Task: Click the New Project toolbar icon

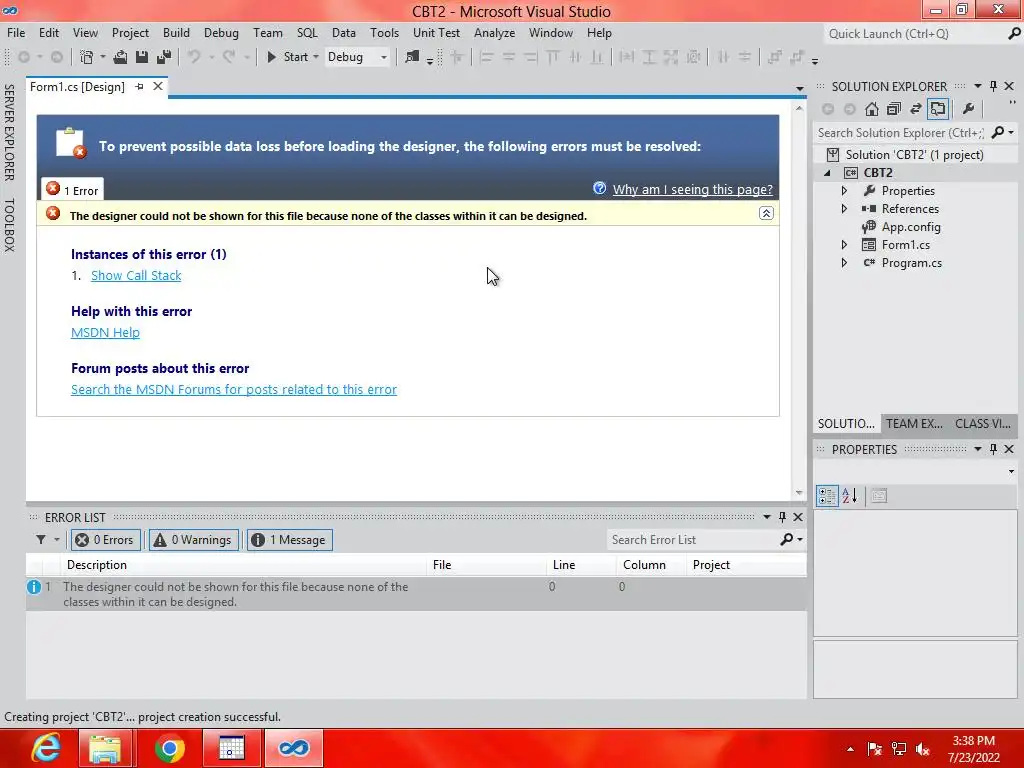Action: (x=86, y=57)
